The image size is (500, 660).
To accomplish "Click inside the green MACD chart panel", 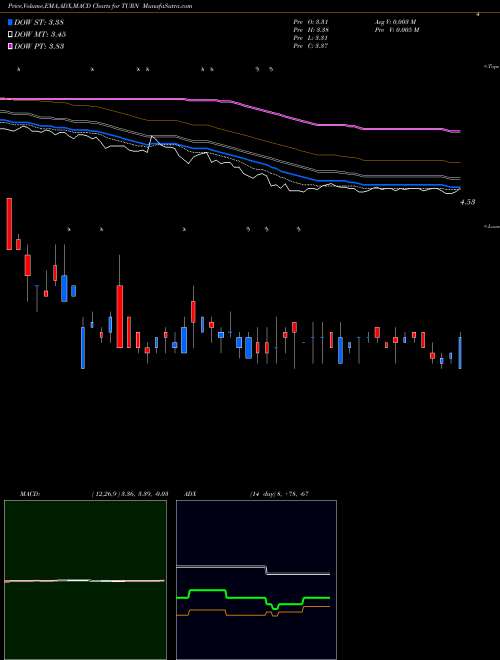I will (x=85, y=580).
